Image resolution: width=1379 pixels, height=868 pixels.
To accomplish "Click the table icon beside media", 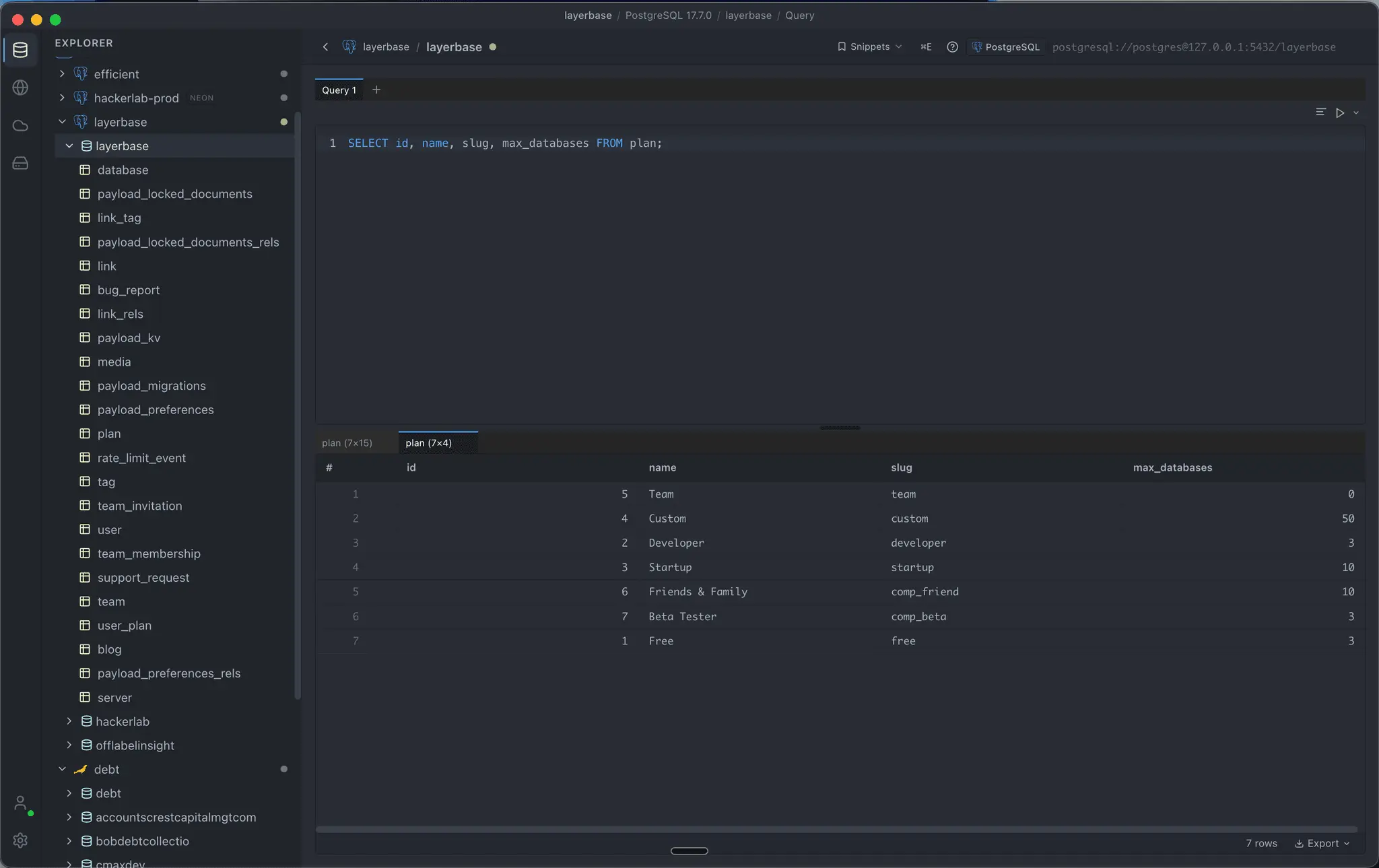I will 85,362.
